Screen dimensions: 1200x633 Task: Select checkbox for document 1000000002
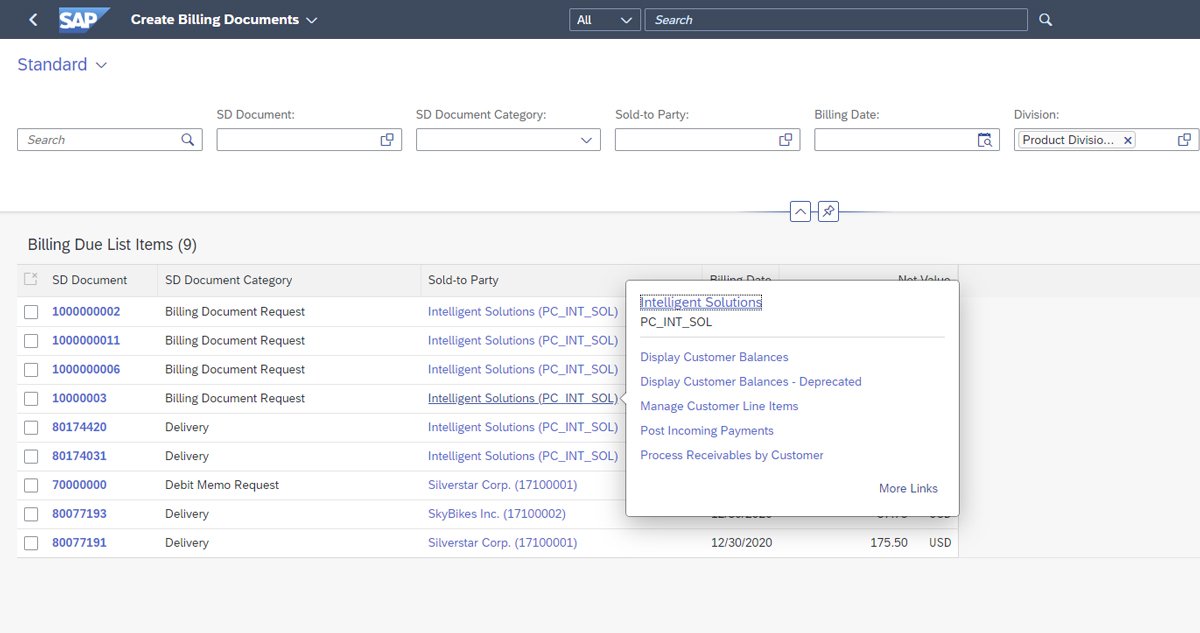(31, 312)
